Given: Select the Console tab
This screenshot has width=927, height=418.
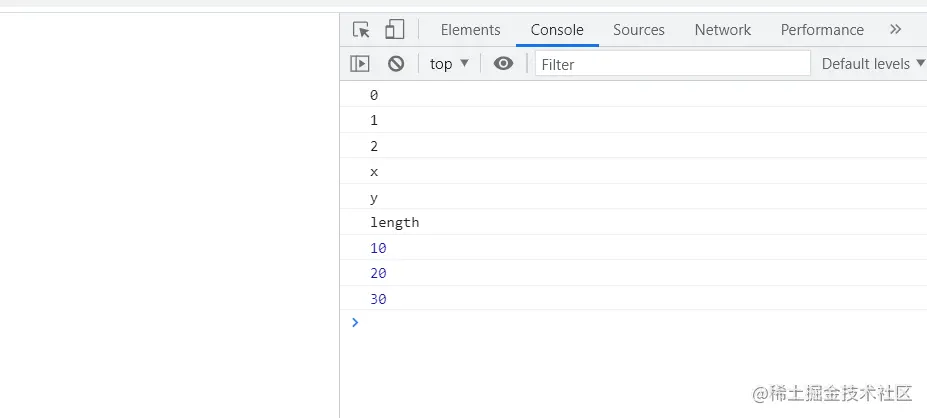Looking at the screenshot, I should click(x=557, y=30).
